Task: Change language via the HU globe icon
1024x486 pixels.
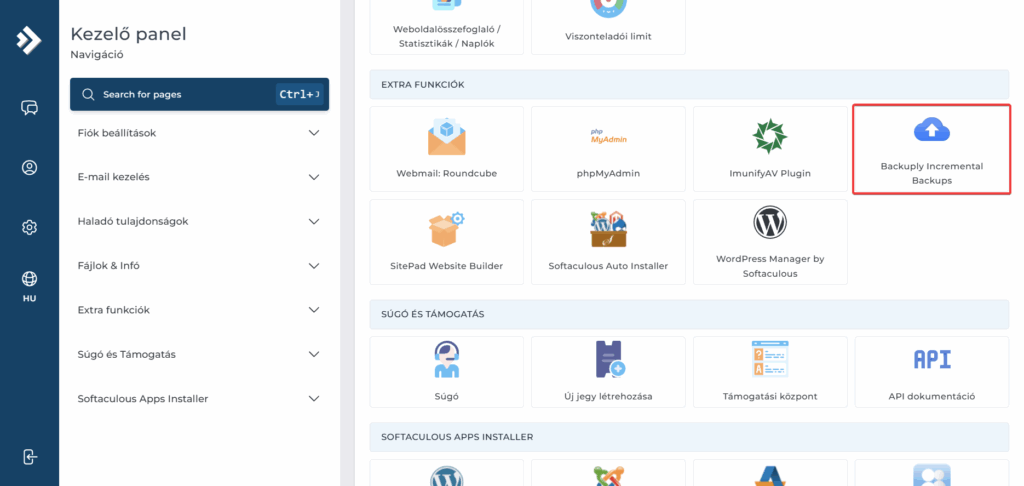Action: point(29,286)
